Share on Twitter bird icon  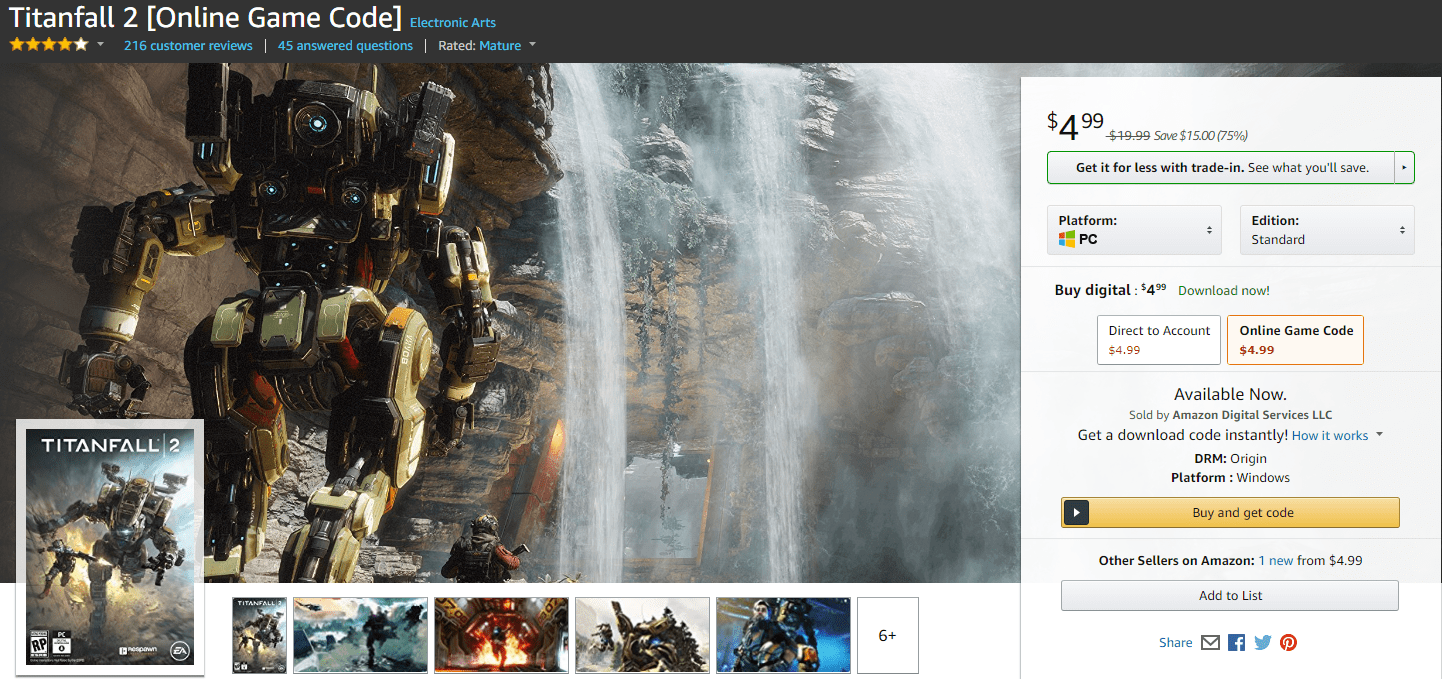(1263, 643)
